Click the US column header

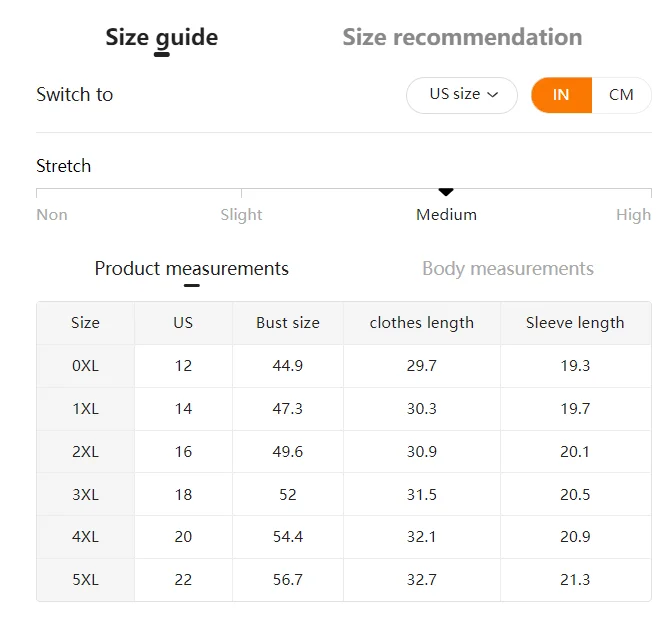(x=183, y=323)
